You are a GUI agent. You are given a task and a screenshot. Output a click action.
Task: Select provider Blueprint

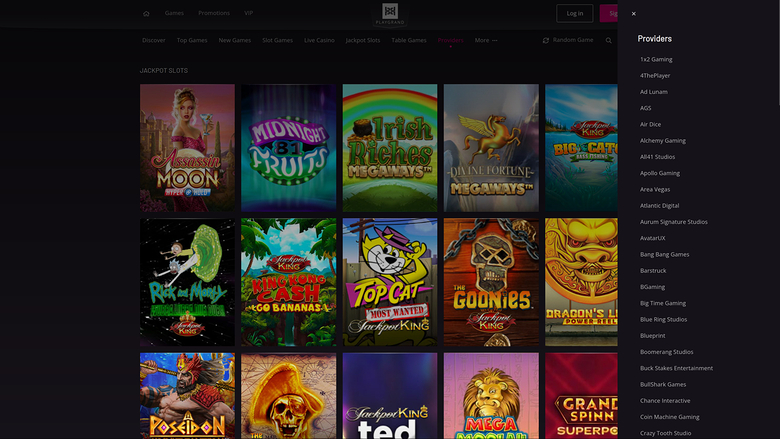pos(653,336)
